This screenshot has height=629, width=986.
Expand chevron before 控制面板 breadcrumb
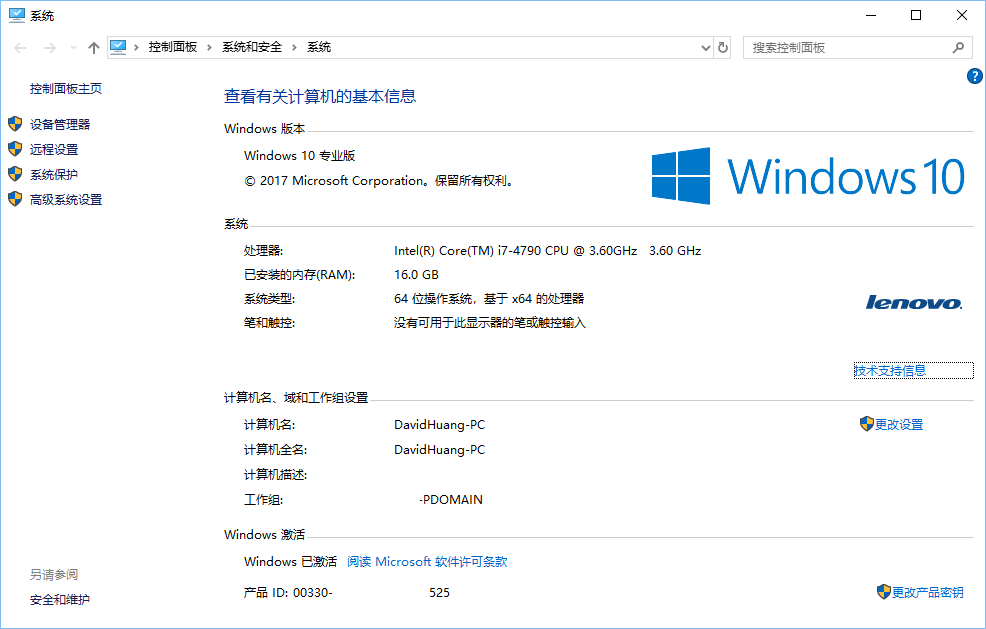[x=136, y=47]
